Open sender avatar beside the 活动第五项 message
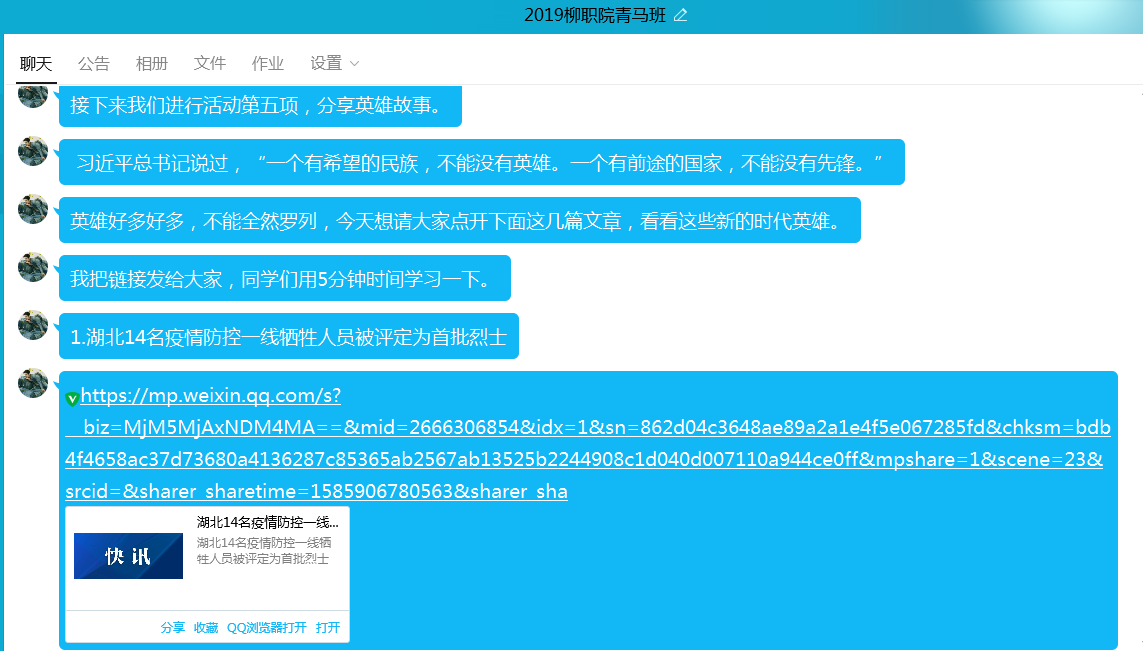 (x=33, y=96)
